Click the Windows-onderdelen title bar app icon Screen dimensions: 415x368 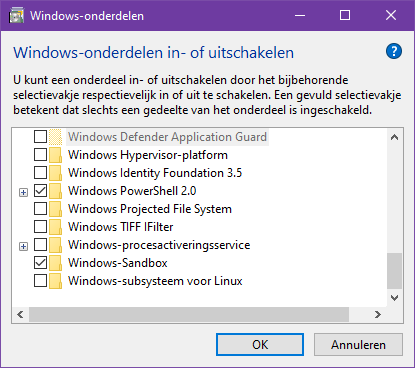[16, 16]
